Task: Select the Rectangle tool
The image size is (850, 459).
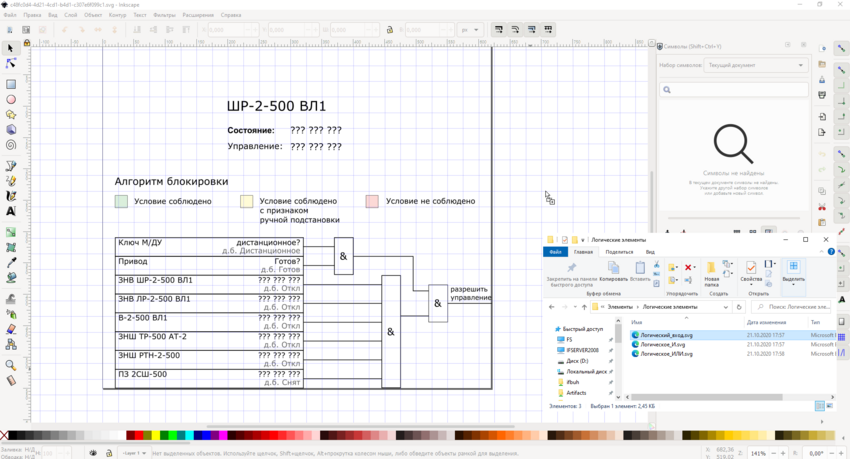Action: (x=11, y=85)
